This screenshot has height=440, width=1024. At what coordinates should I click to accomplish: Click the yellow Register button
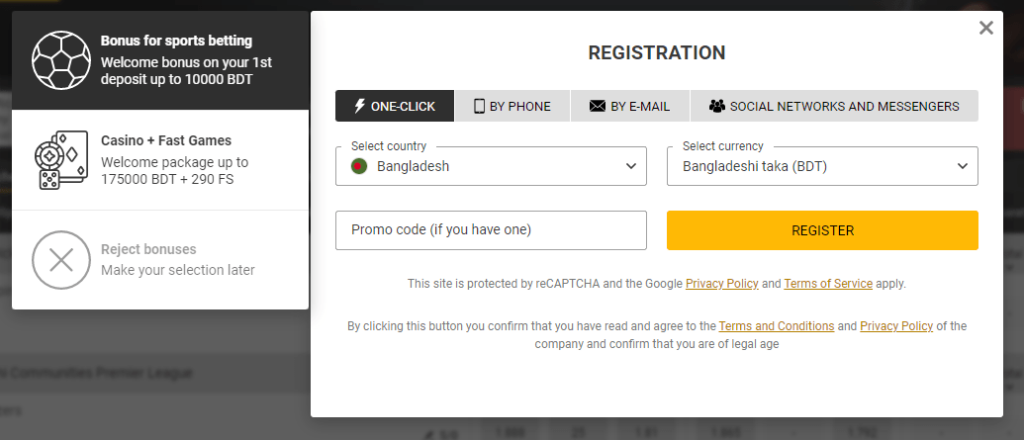coord(822,230)
